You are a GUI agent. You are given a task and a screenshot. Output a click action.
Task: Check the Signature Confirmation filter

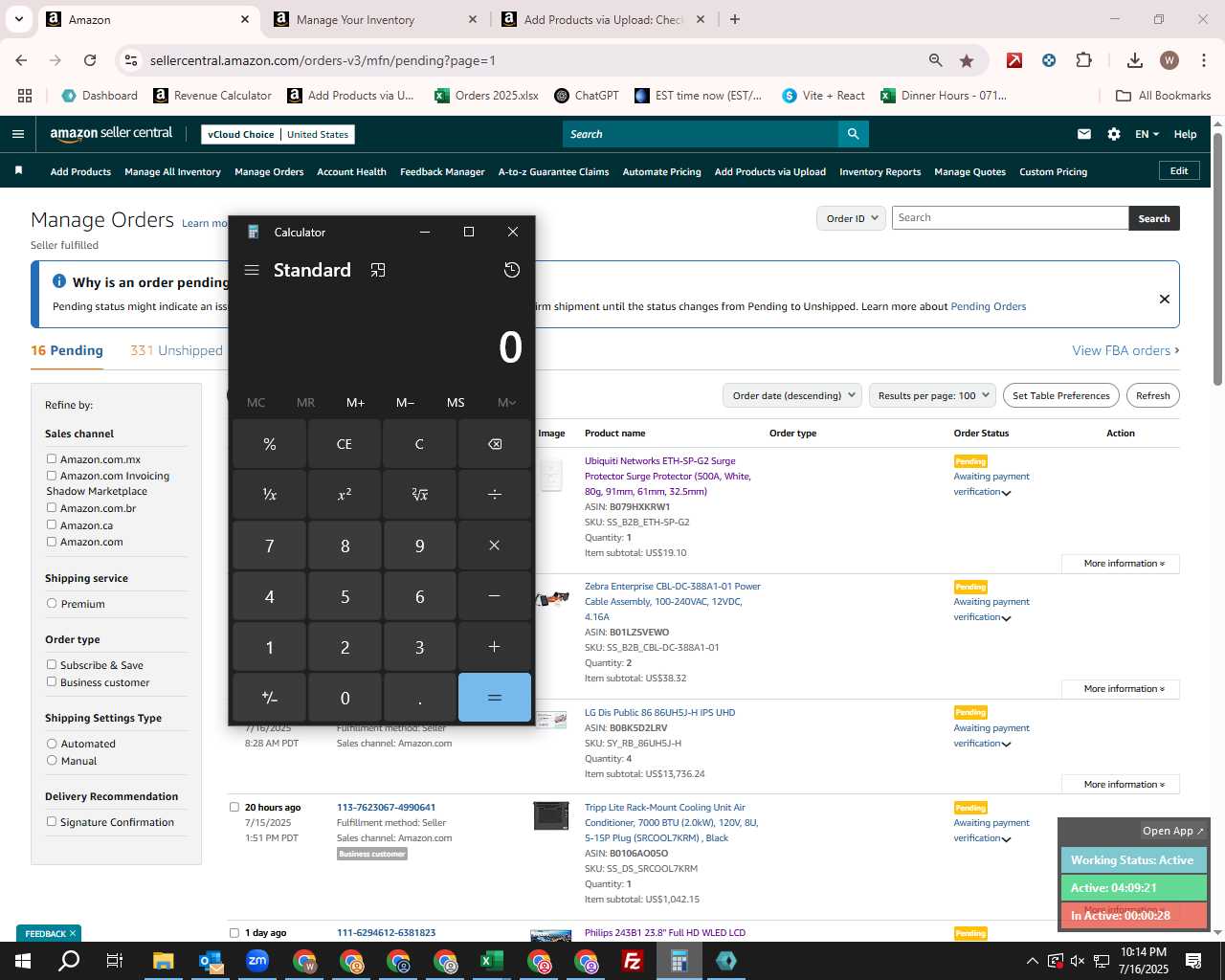pos(52,821)
